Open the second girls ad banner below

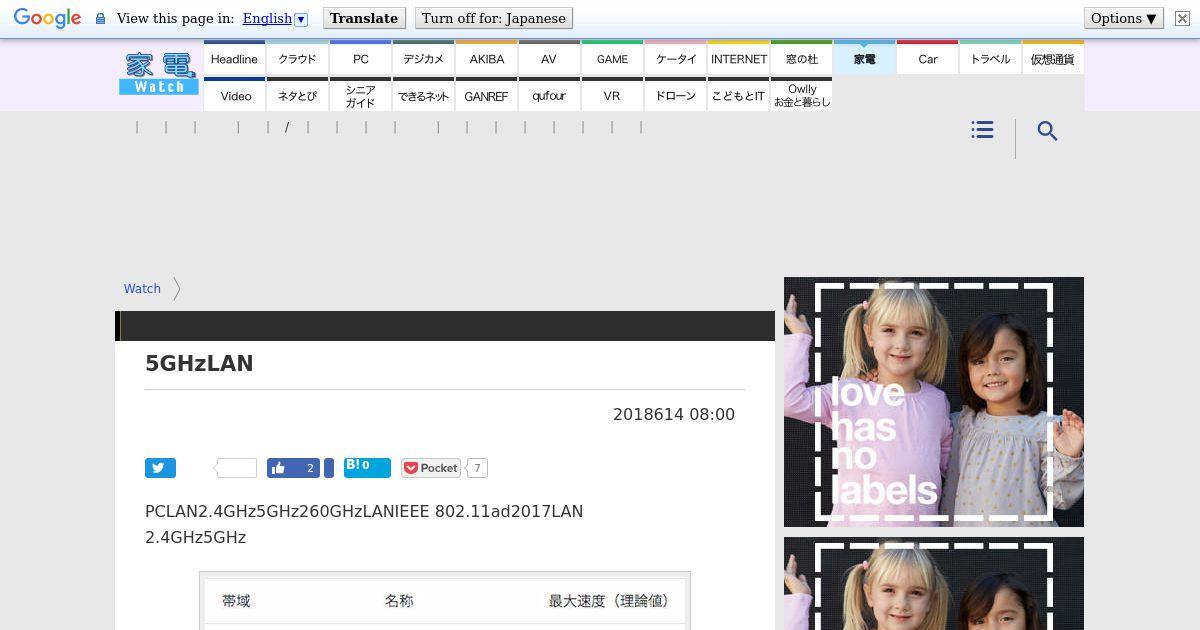pyautogui.click(x=934, y=584)
